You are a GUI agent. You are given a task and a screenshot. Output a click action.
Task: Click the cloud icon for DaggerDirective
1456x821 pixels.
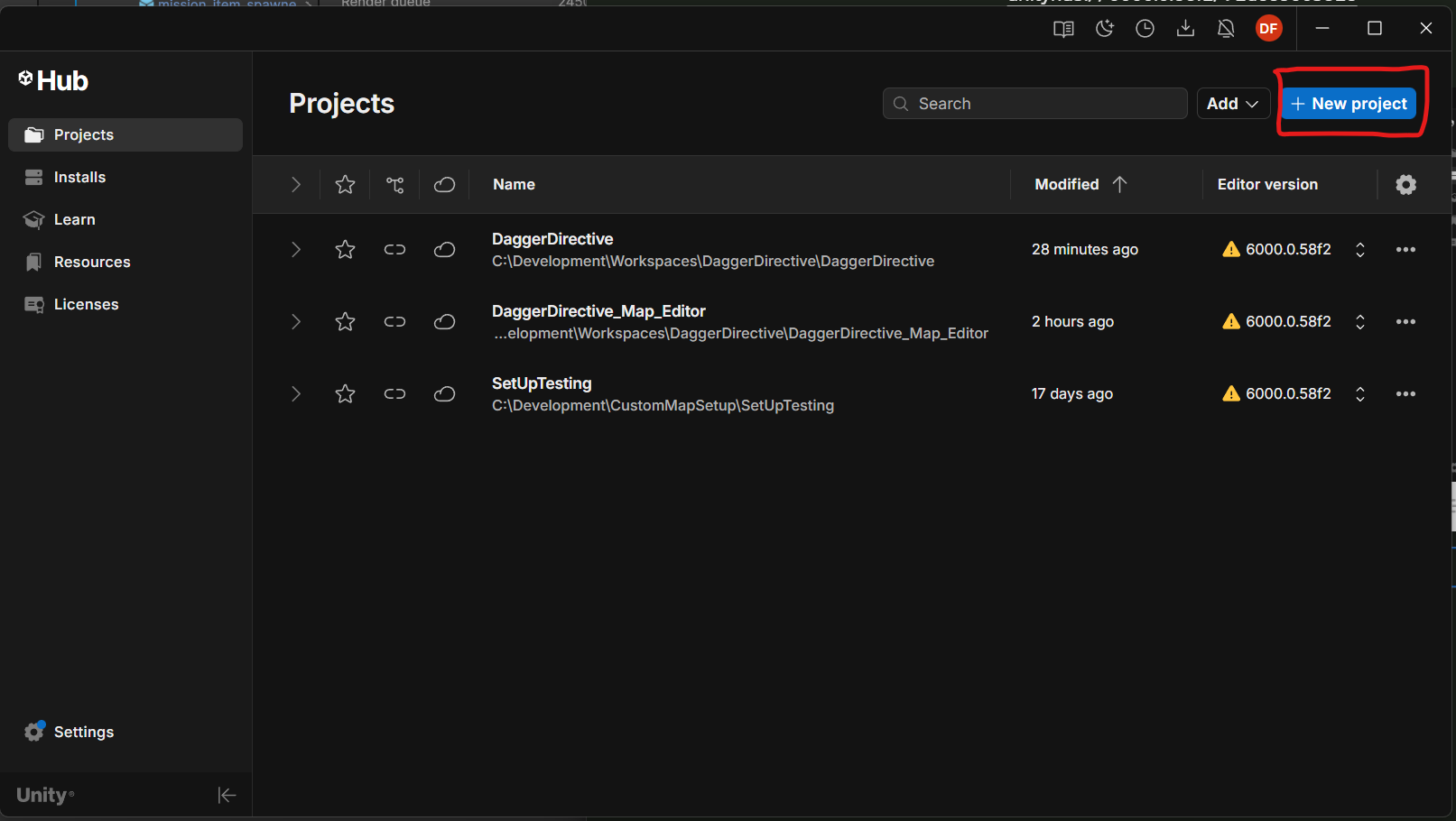coord(444,249)
